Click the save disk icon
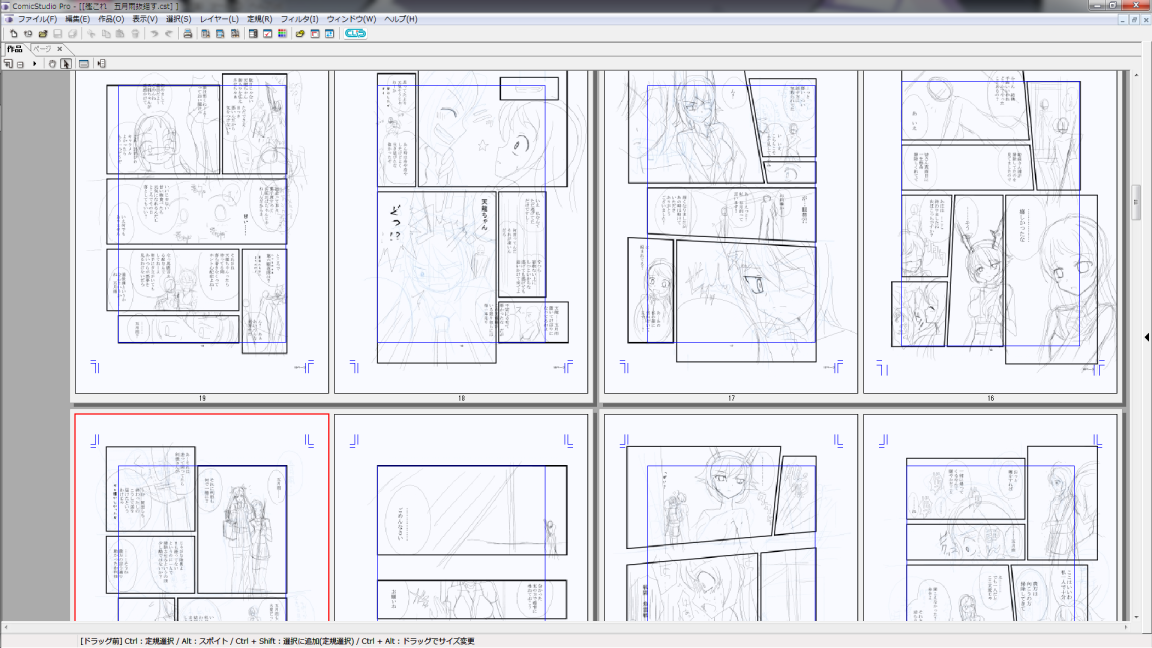Image resolution: width=1152 pixels, height=648 pixels. point(57,34)
